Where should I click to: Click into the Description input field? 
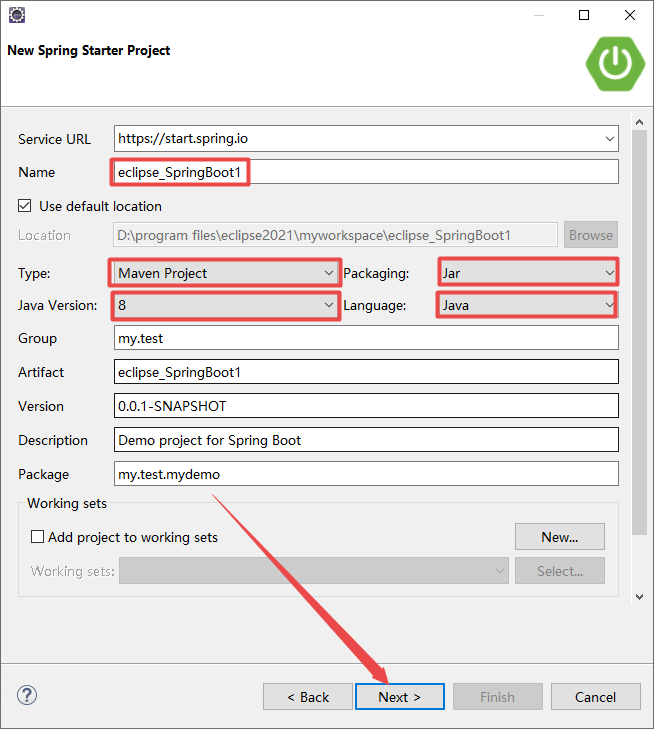tap(366, 440)
